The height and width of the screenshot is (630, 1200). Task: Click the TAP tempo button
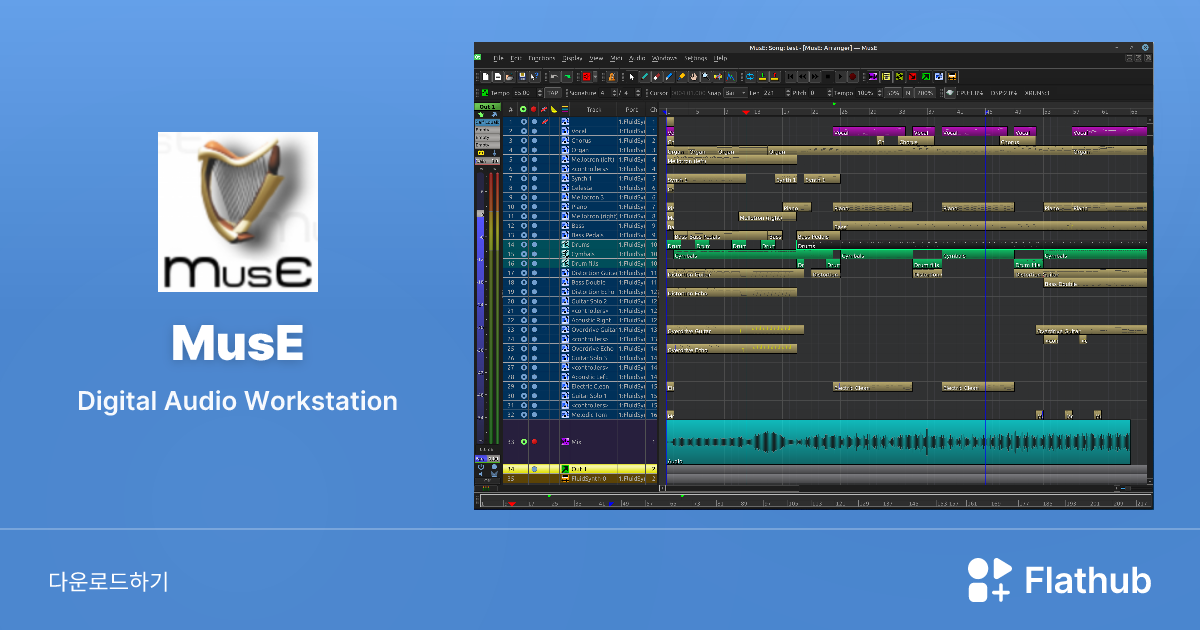[x=553, y=92]
